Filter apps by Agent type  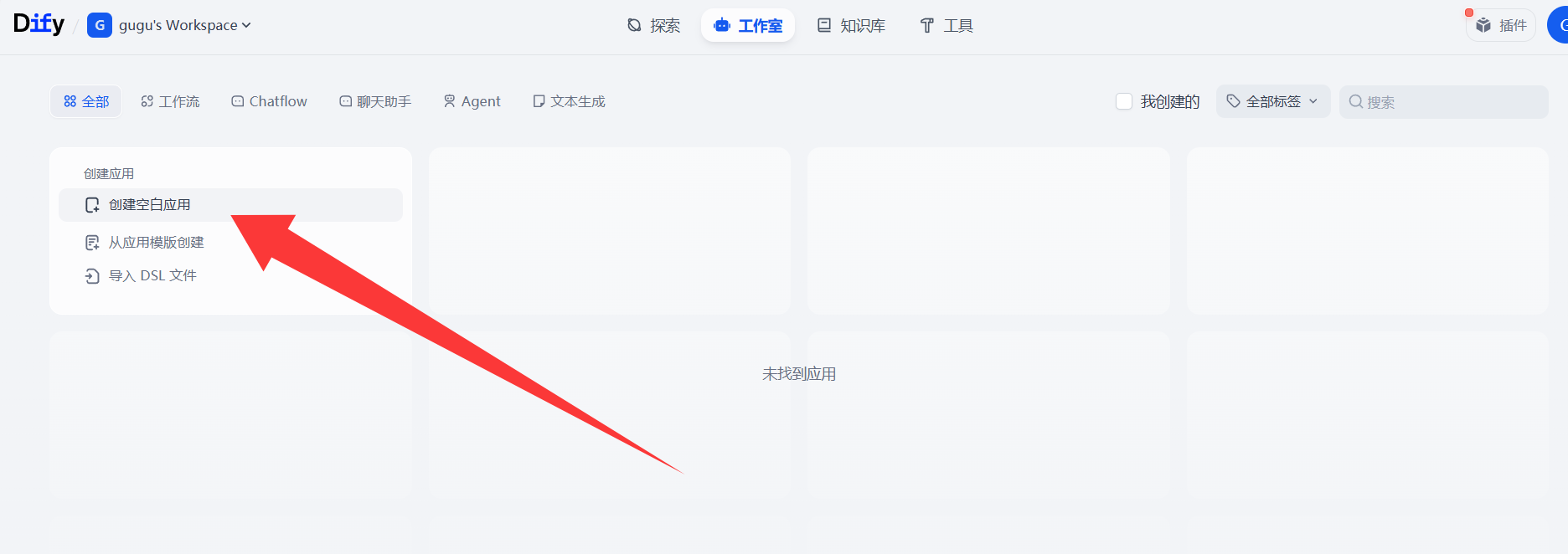(x=472, y=101)
